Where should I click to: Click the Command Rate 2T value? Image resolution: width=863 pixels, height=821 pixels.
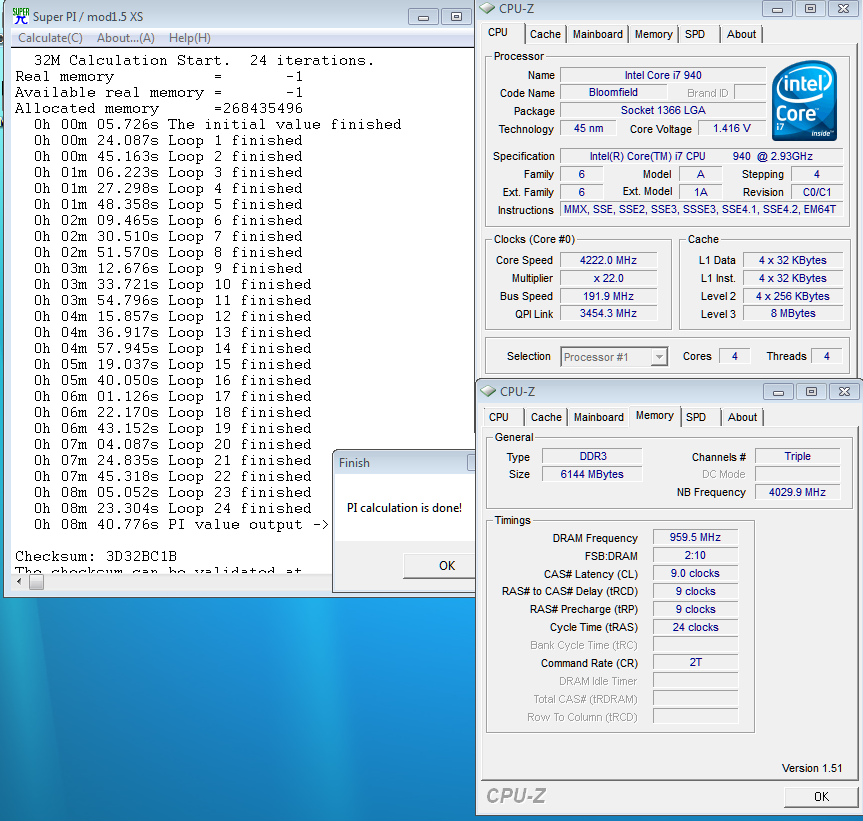(695, 663)
